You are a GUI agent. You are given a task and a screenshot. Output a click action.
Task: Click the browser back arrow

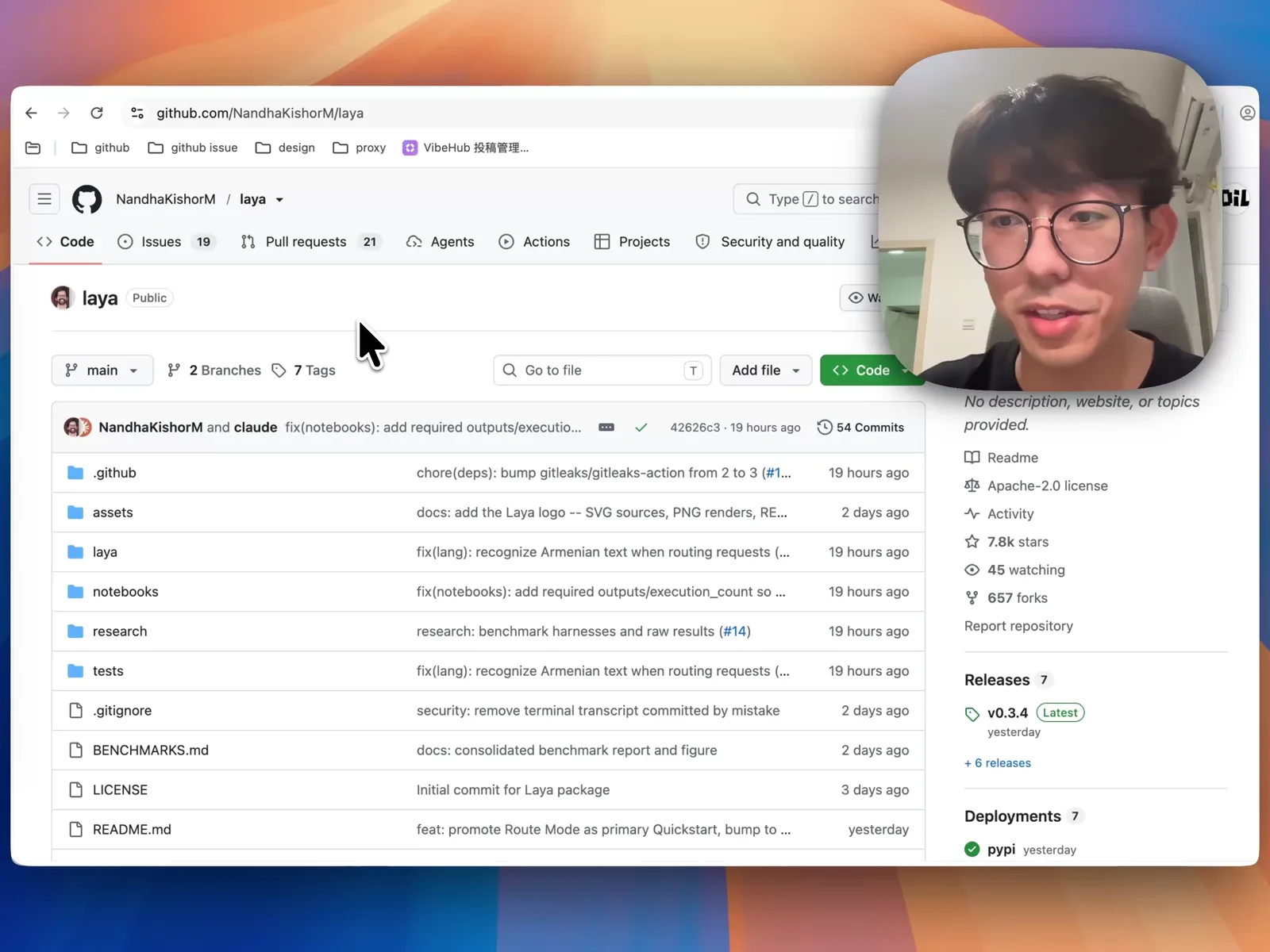click(x=31, y=113)
